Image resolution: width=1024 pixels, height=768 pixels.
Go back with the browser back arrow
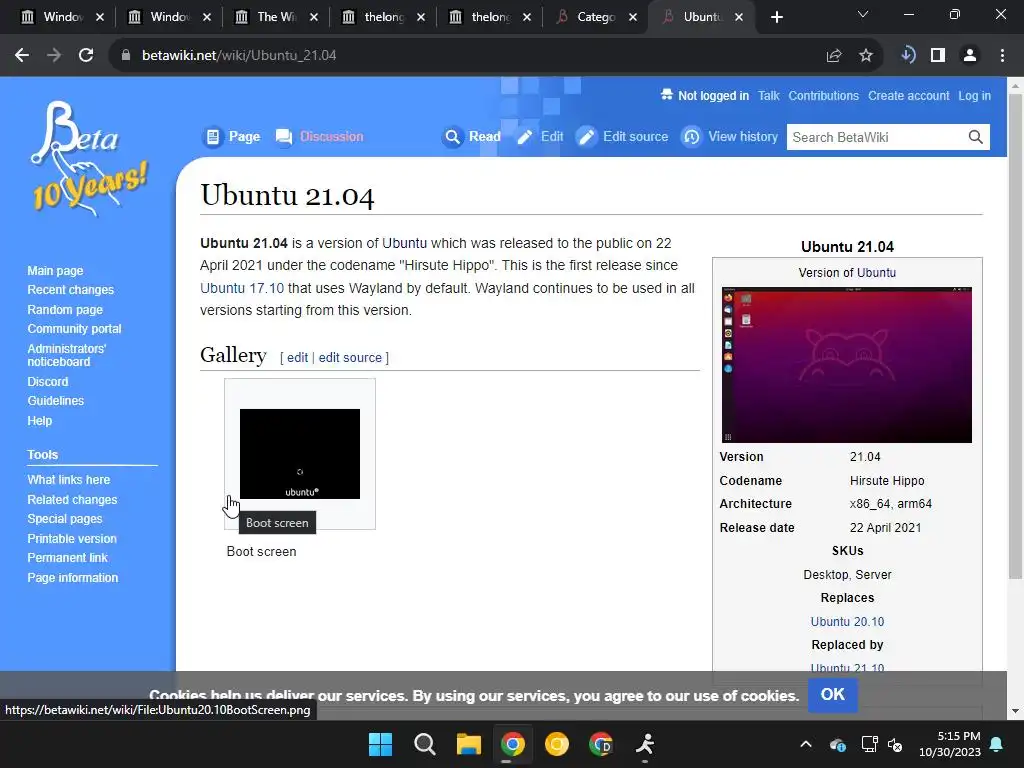(x=22, y=56)
